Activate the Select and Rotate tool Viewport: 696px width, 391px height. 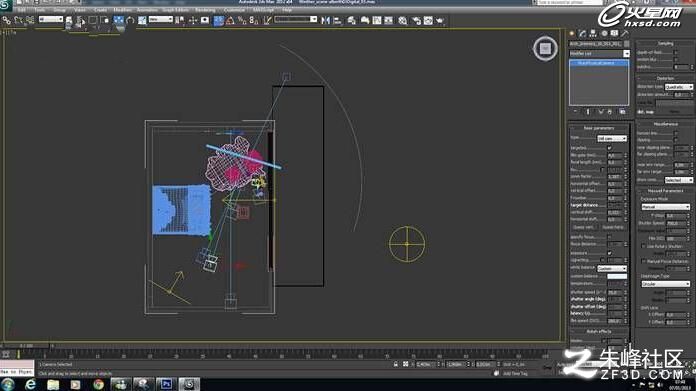tap(130, 20)
